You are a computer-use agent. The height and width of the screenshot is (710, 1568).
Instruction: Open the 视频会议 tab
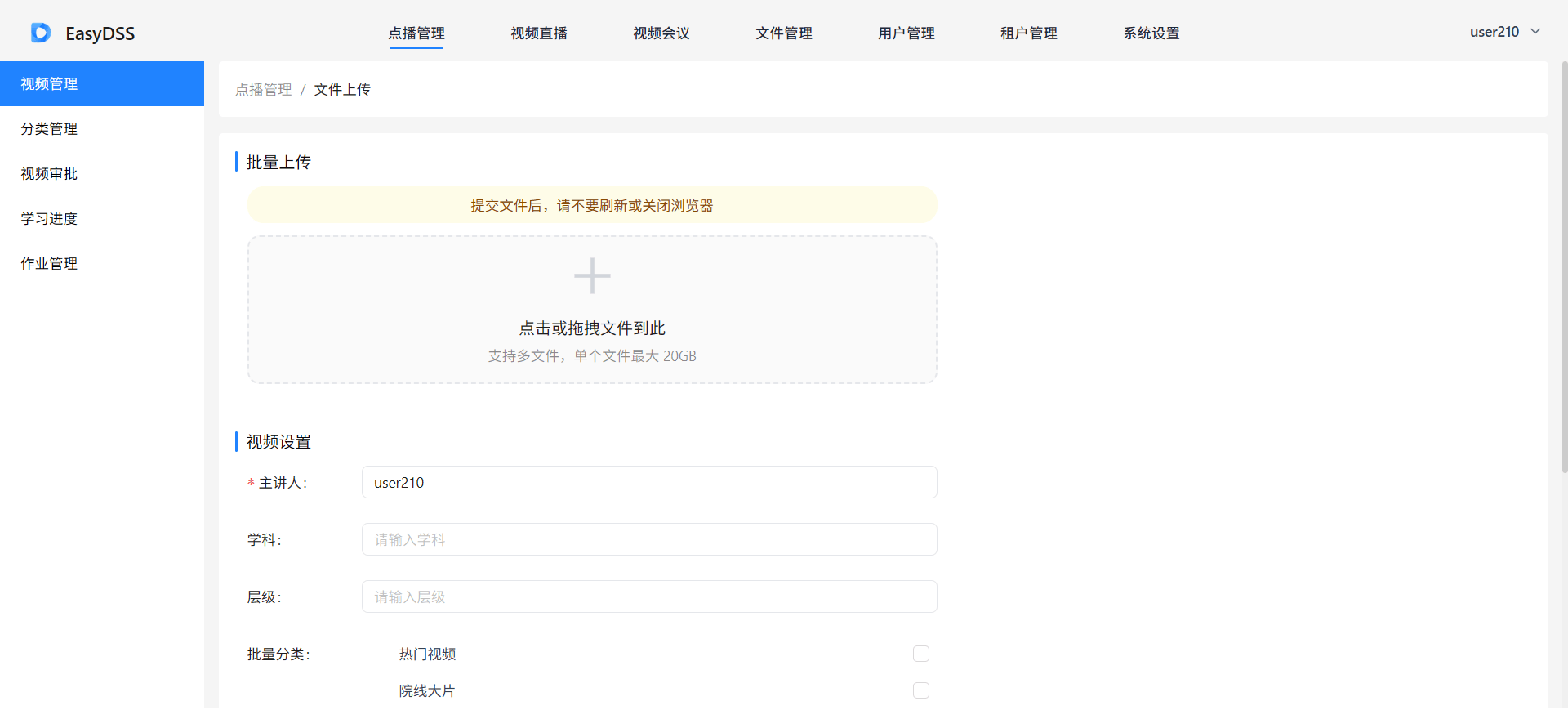click(x=661, y=33)
